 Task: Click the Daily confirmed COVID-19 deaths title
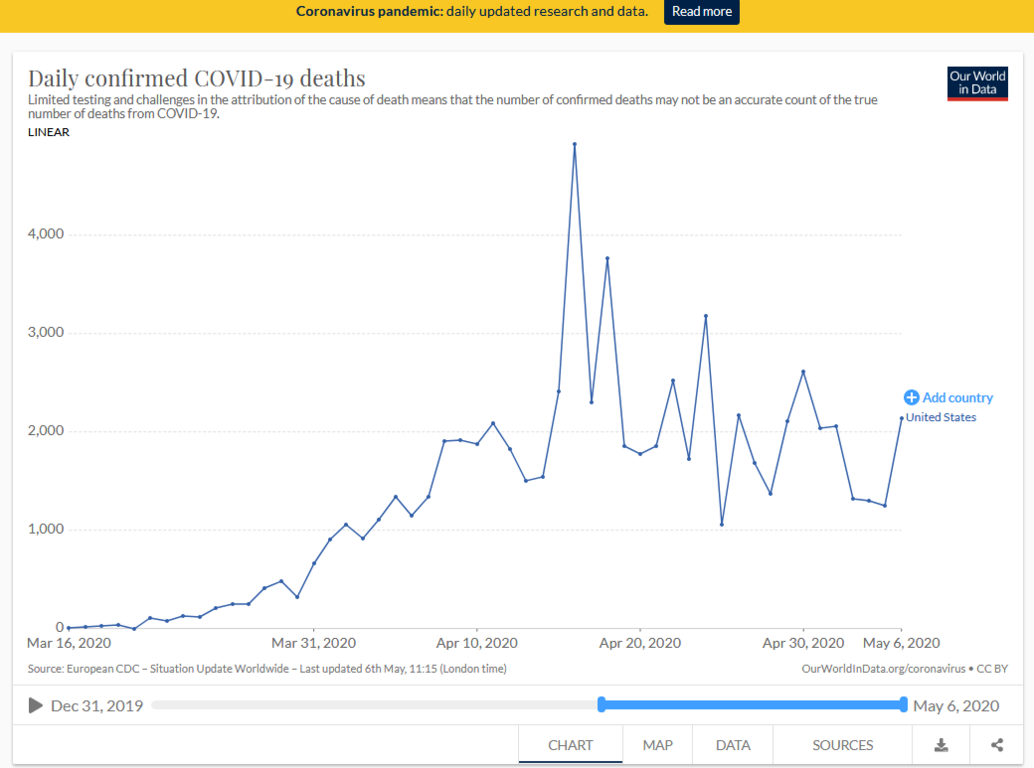click(197, 78)
